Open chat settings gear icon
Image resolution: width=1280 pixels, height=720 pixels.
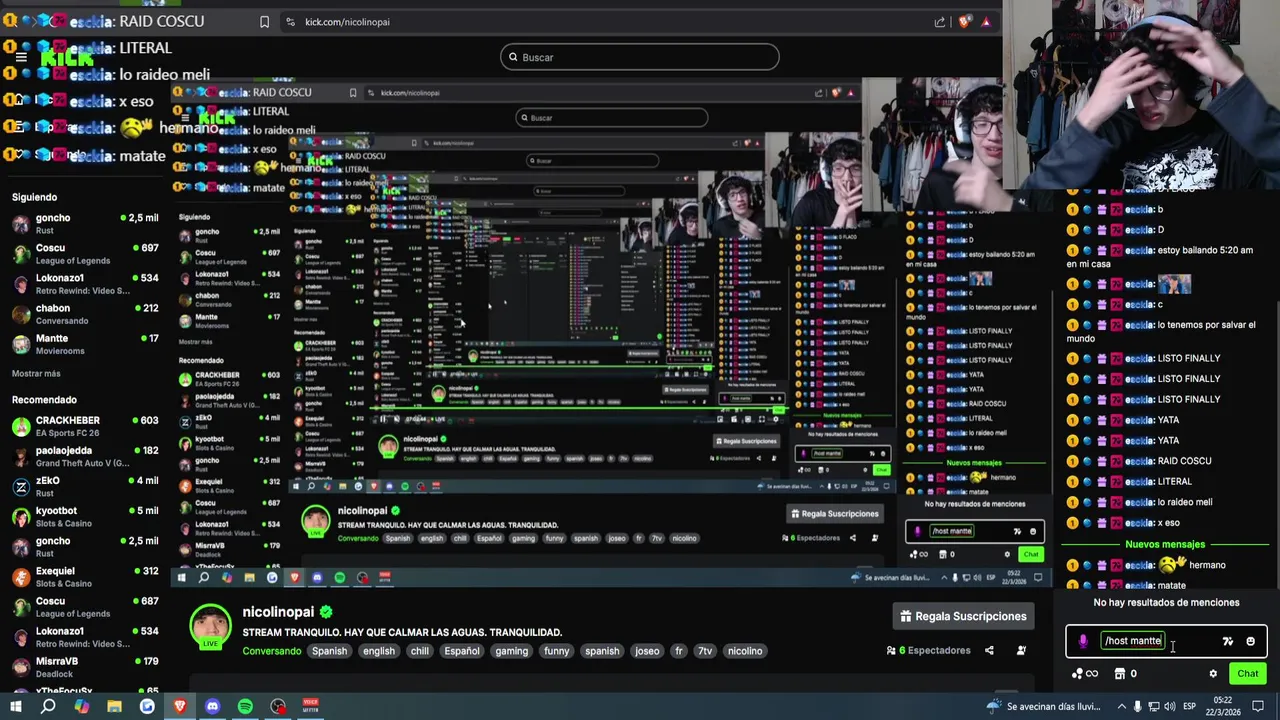pos(1213,674)
